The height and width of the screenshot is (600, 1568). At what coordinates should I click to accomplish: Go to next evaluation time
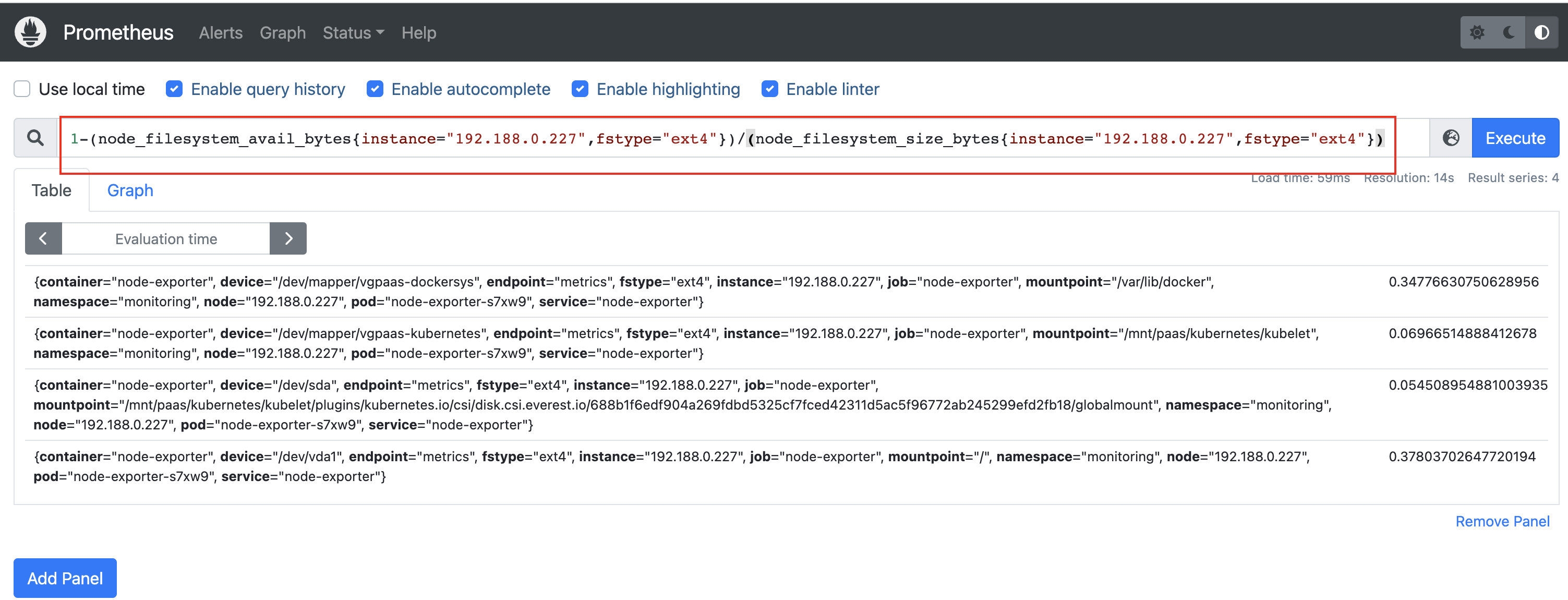pos(288,239)
